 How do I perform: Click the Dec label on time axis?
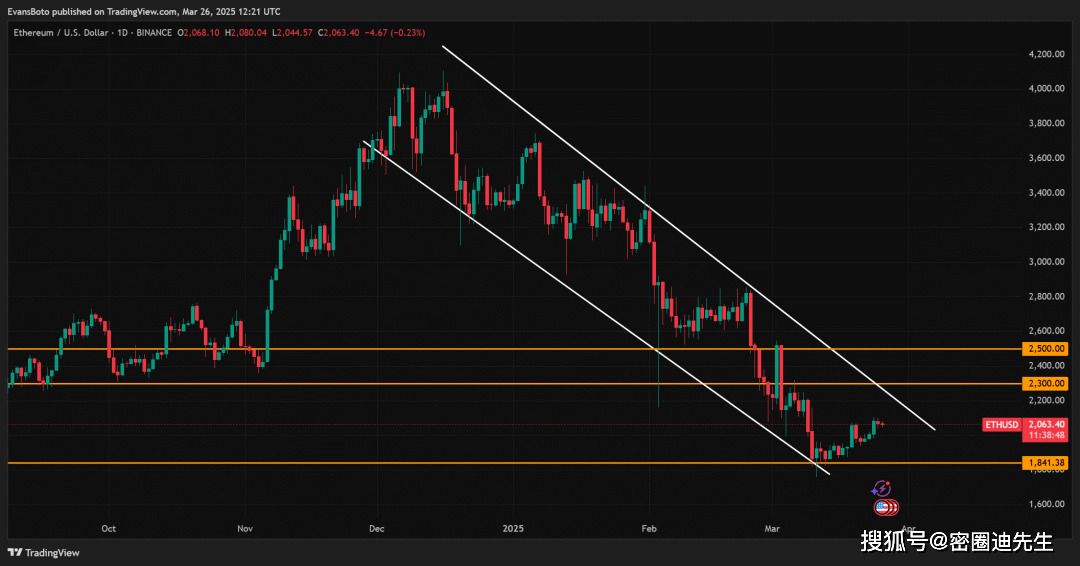pyautogui.click(x=377, y=528)
